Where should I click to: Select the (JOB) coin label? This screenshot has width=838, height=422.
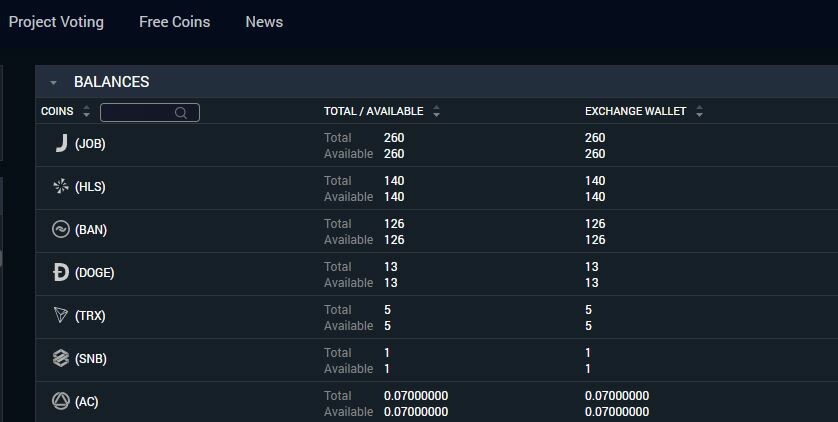(x=90, y=144)
